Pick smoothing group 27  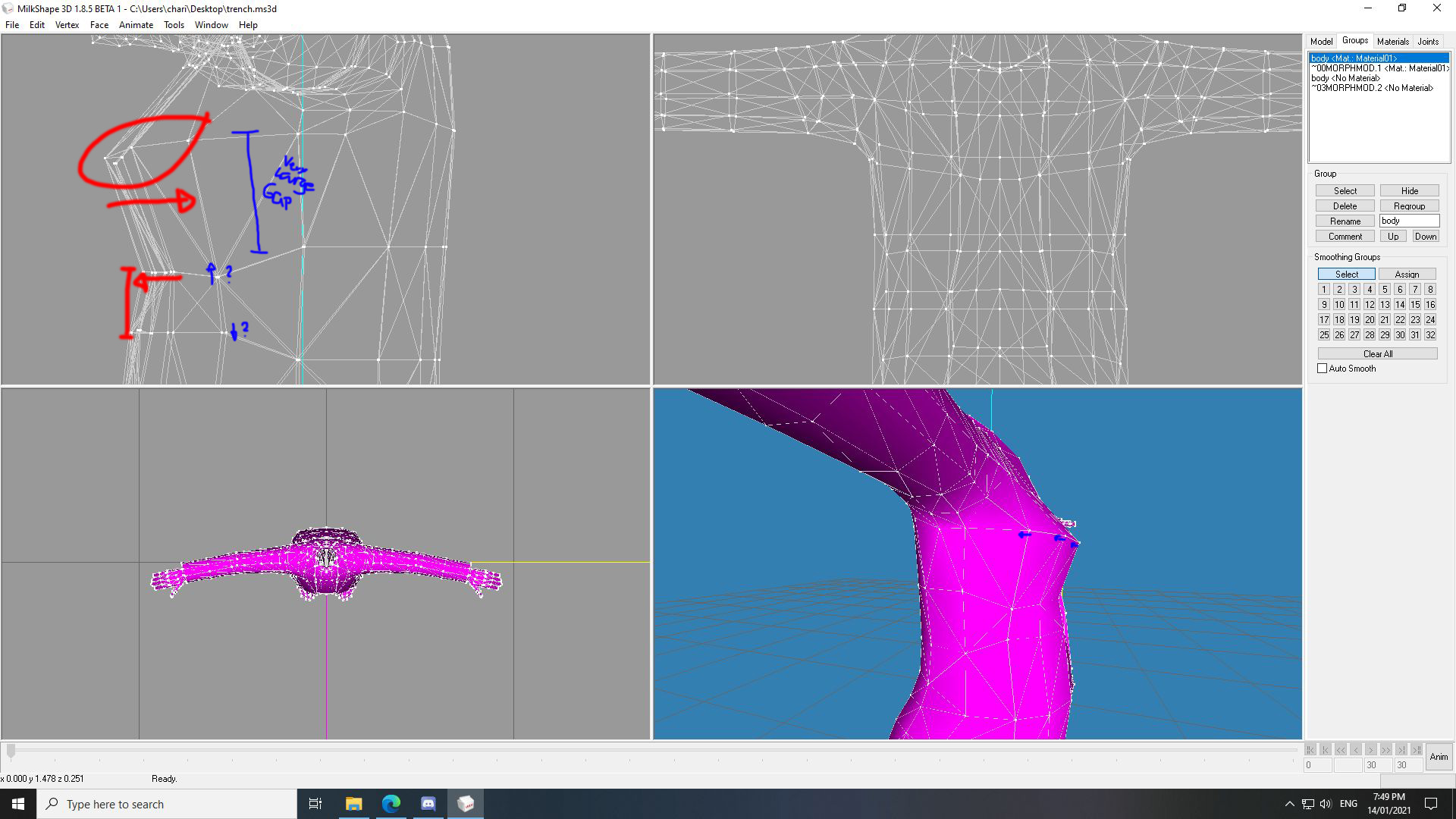coord(1354,335)
